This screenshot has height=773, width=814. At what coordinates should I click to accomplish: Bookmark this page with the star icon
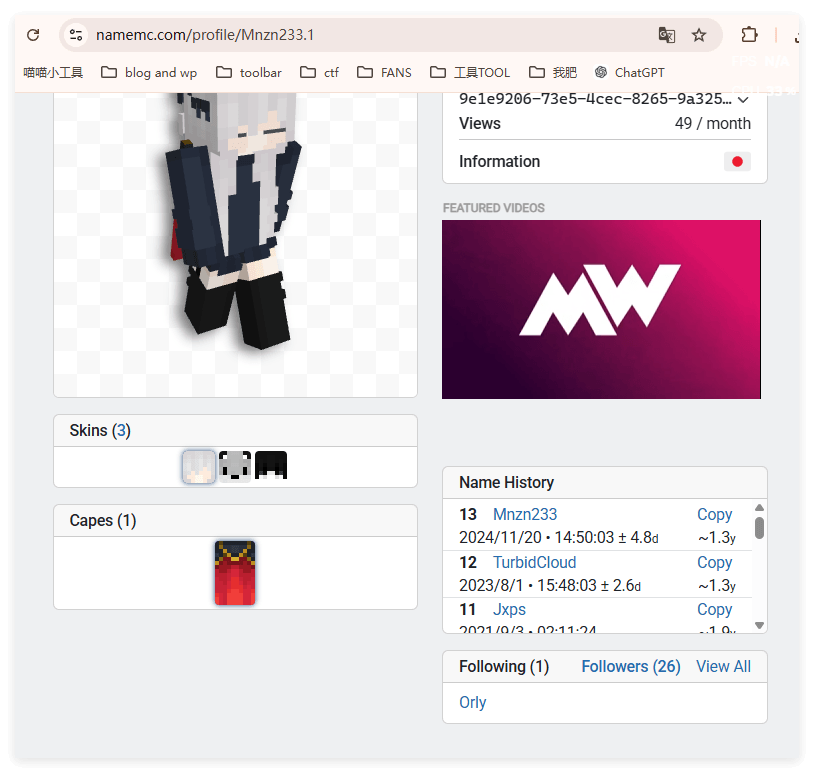click(x=699, y=35)
